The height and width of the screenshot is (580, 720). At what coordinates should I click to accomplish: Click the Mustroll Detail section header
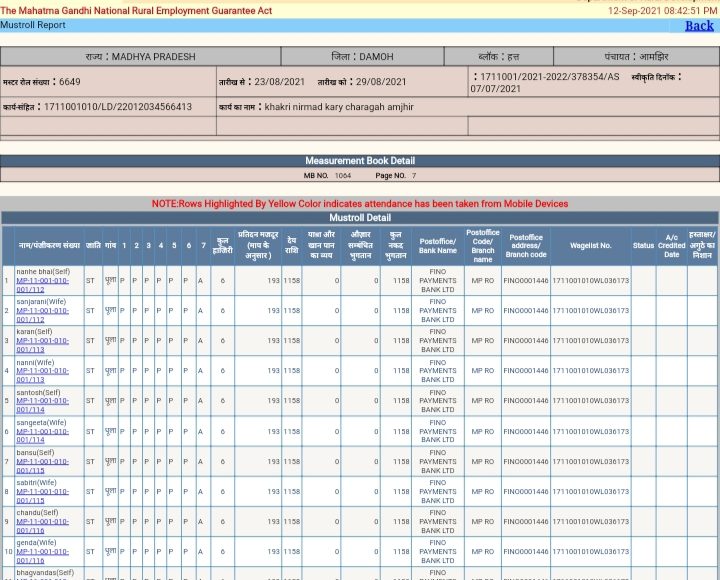click(360, 218)
